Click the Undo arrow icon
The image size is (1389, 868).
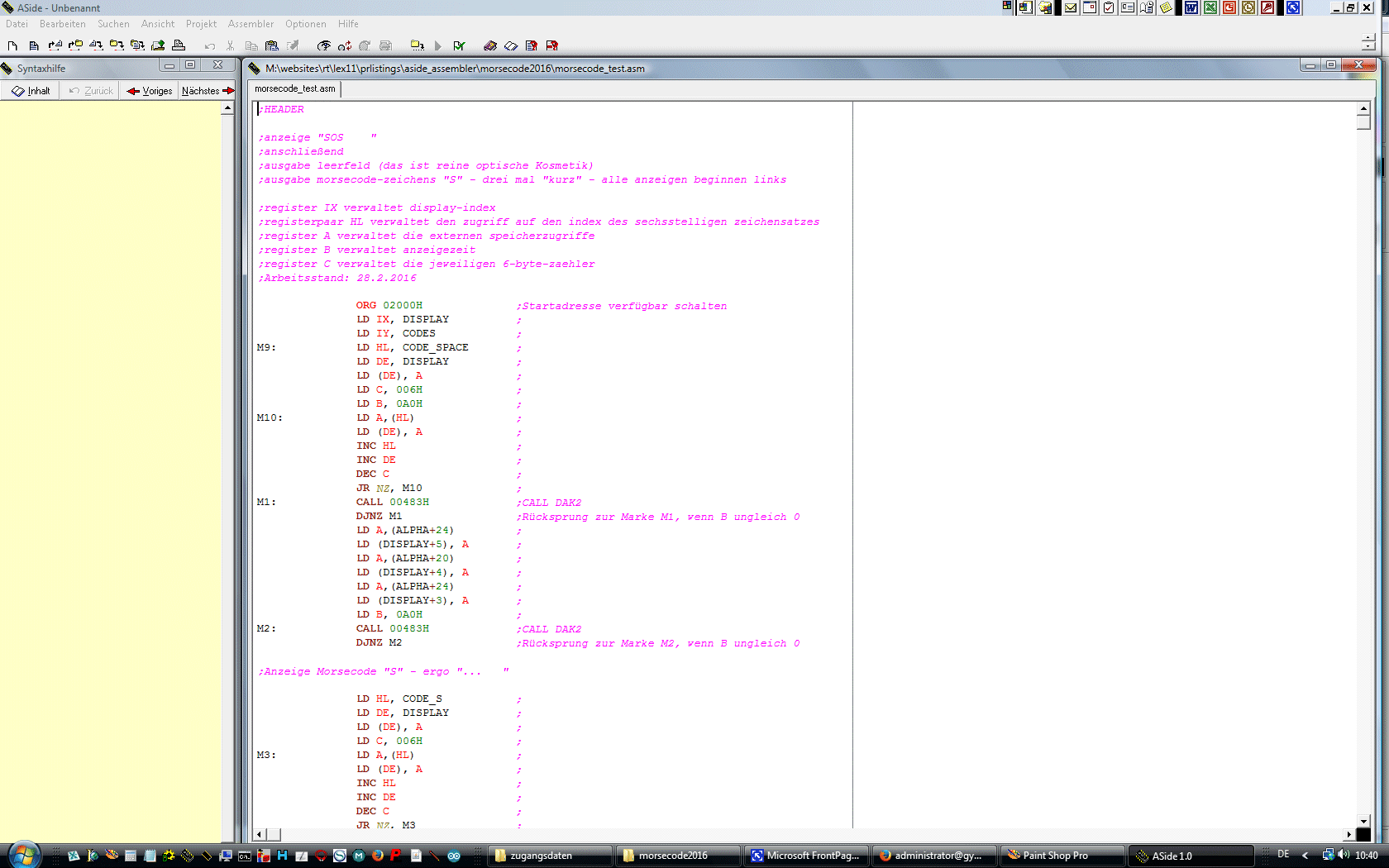tap(210, 45)
